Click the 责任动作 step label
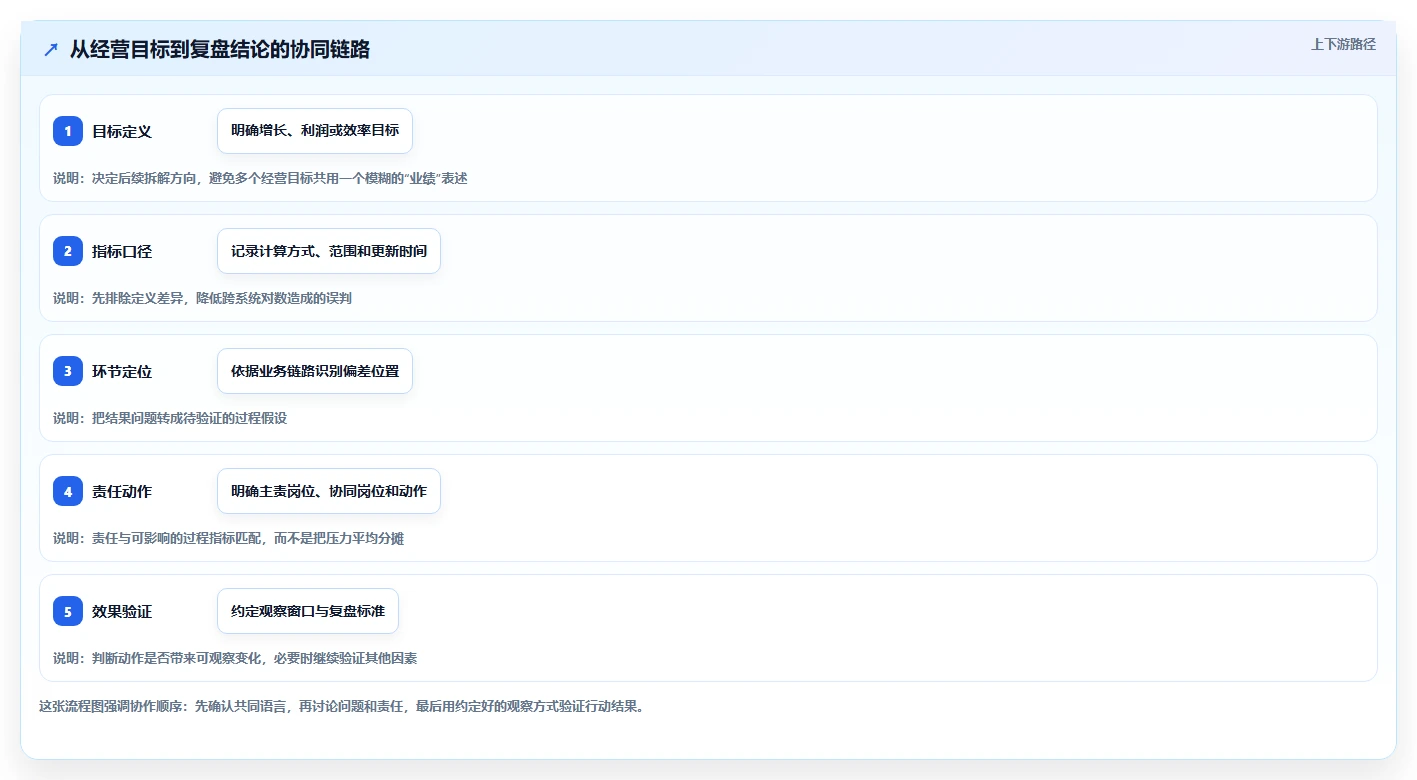Viewport: 1417px width, 780px height. 122,491
